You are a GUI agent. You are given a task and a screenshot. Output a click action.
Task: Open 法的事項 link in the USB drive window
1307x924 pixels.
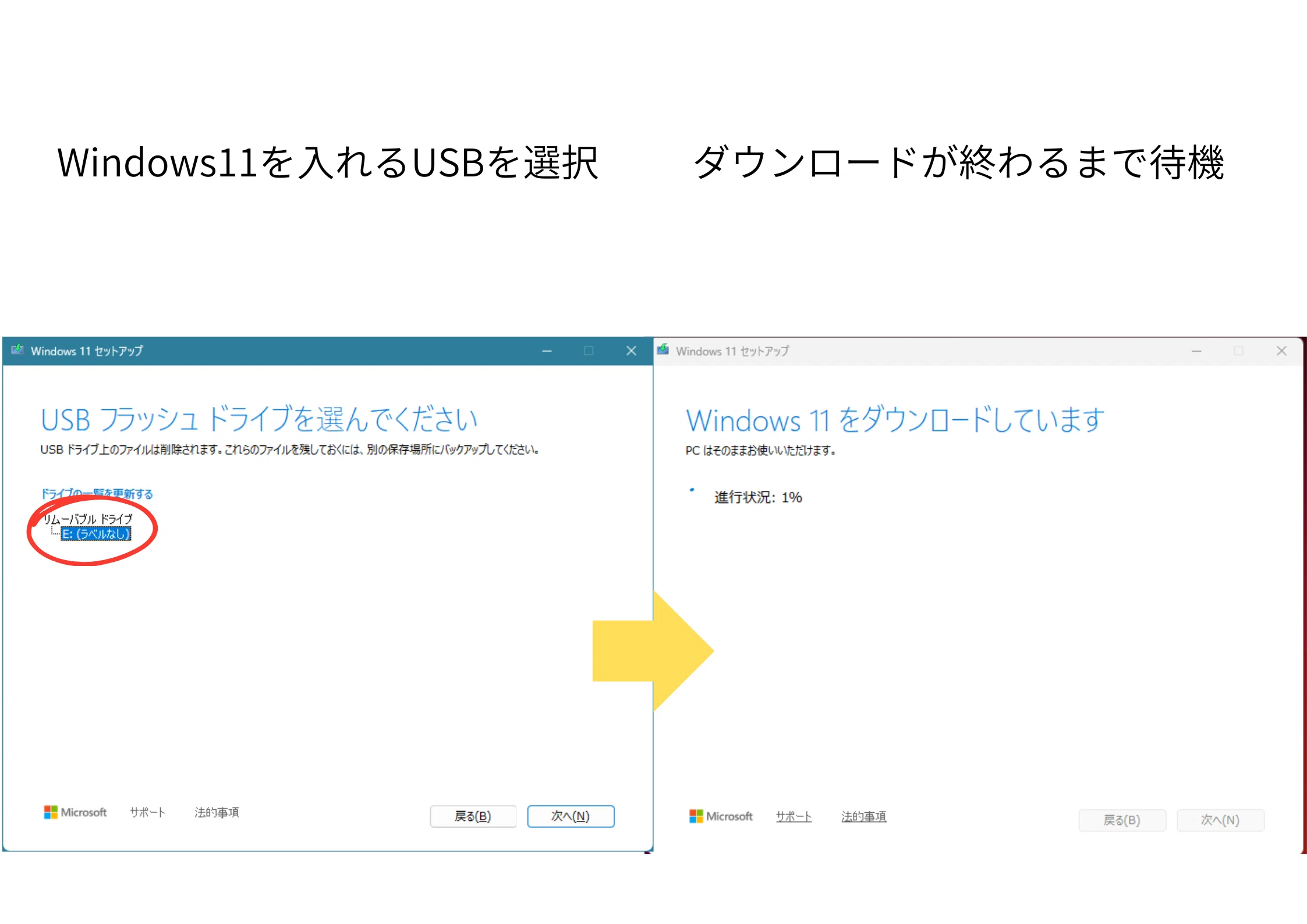217,812
